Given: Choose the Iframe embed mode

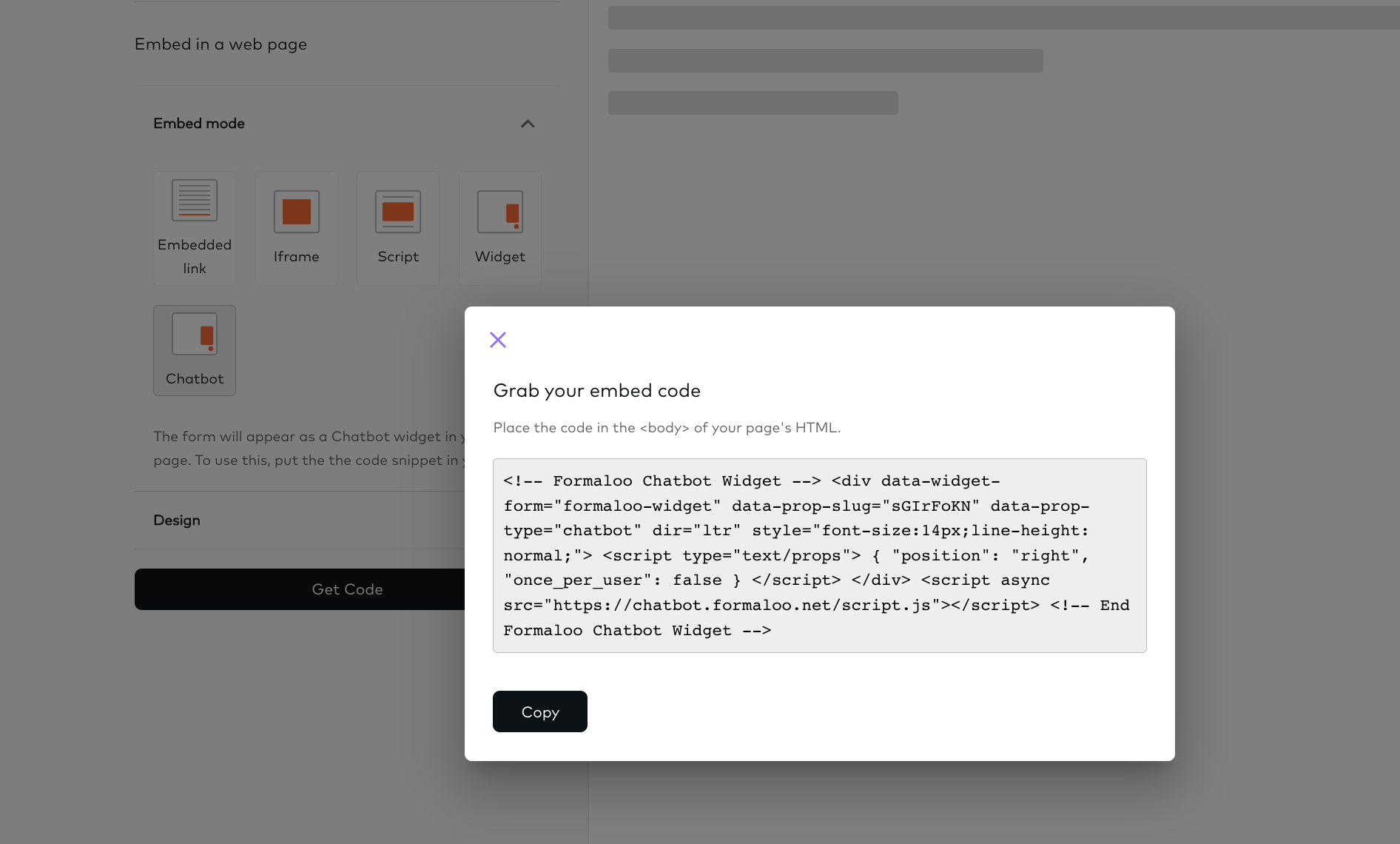Looking at the screenshot, I should (x=297, y=228).
